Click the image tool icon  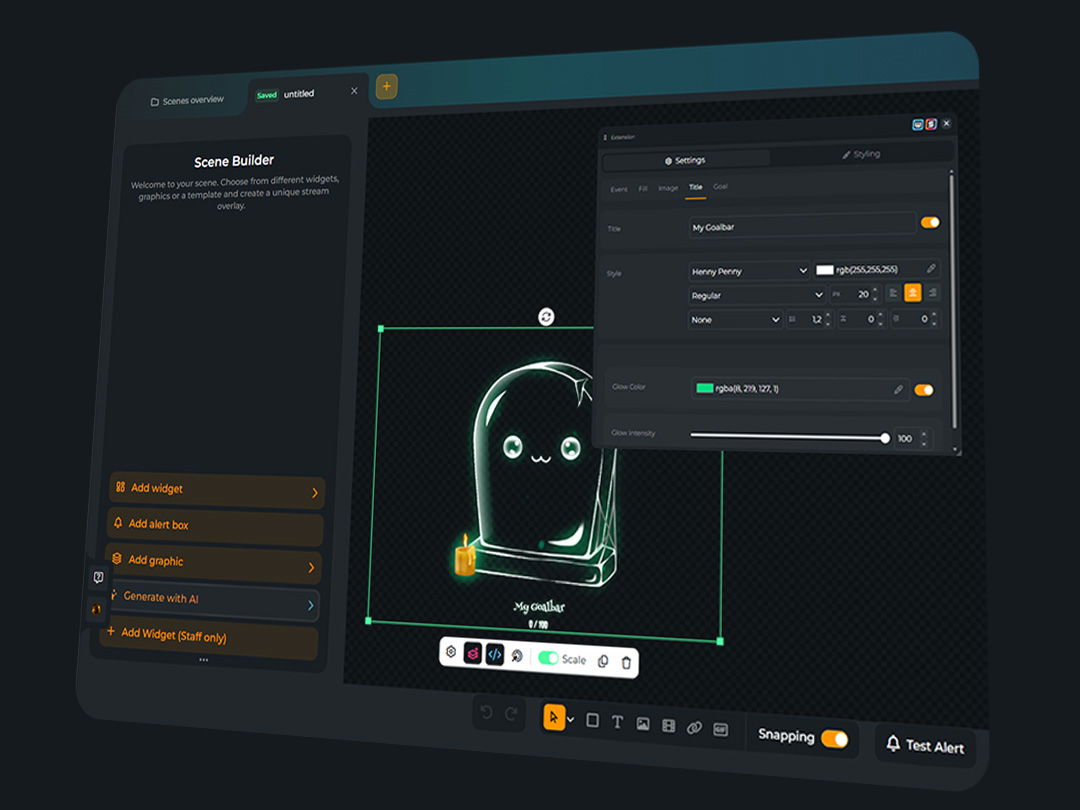pos(643,724)
